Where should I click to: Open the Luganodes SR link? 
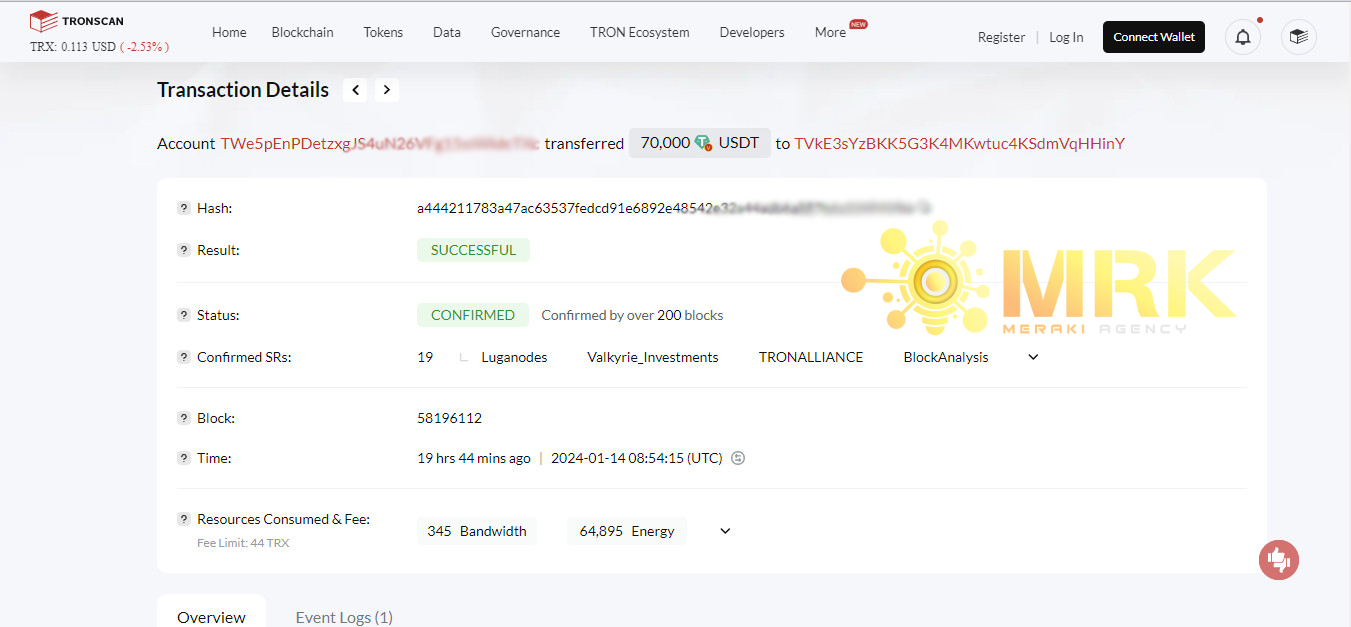pyautogui.click(x=514, y=357)
